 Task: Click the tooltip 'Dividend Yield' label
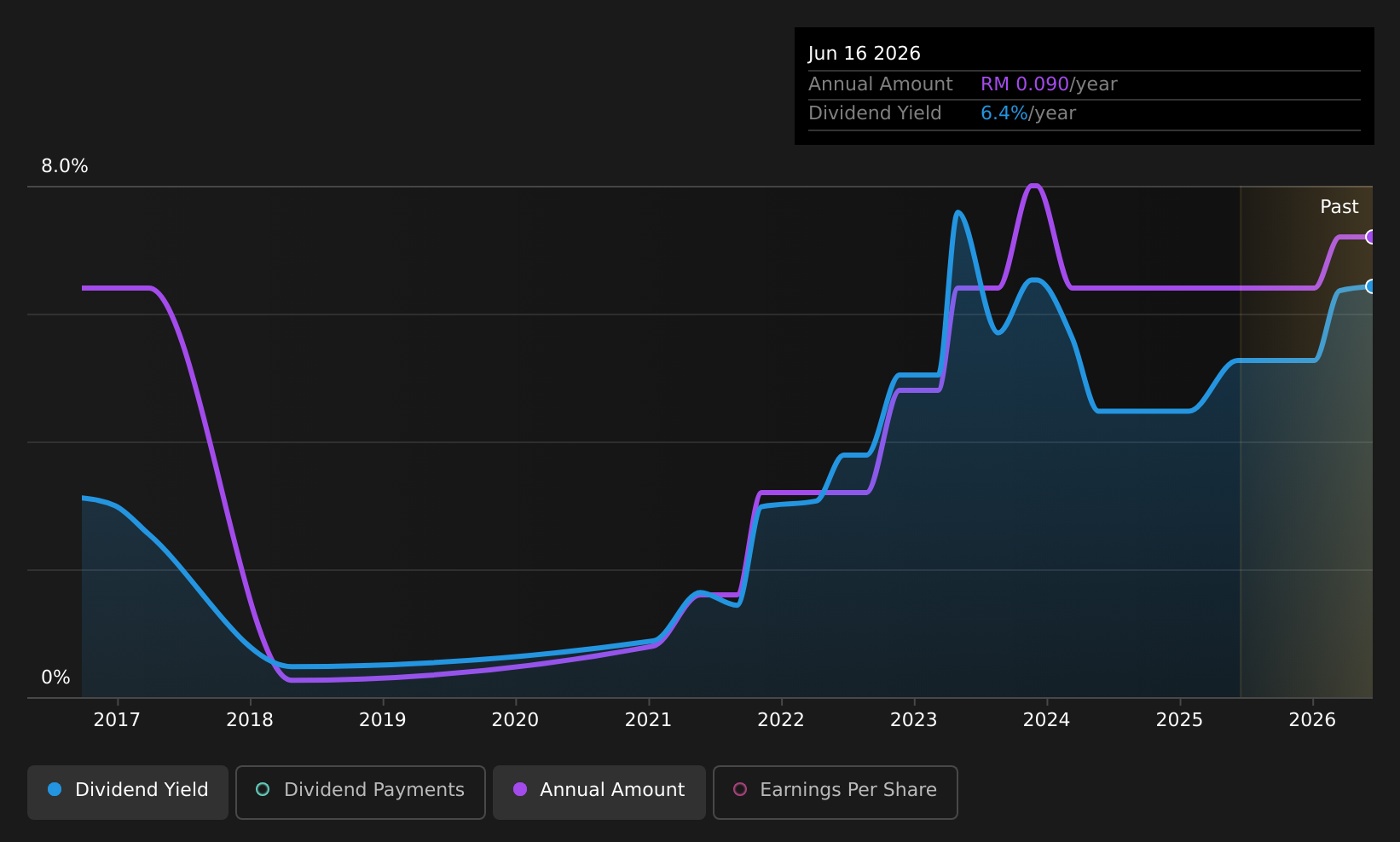(875, 113)
